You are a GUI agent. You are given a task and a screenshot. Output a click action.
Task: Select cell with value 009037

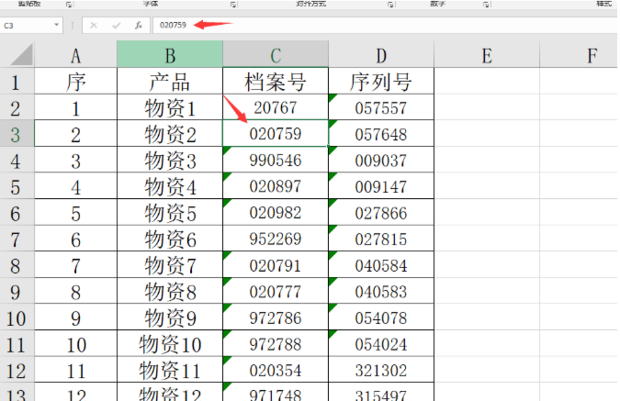(381, 160)
